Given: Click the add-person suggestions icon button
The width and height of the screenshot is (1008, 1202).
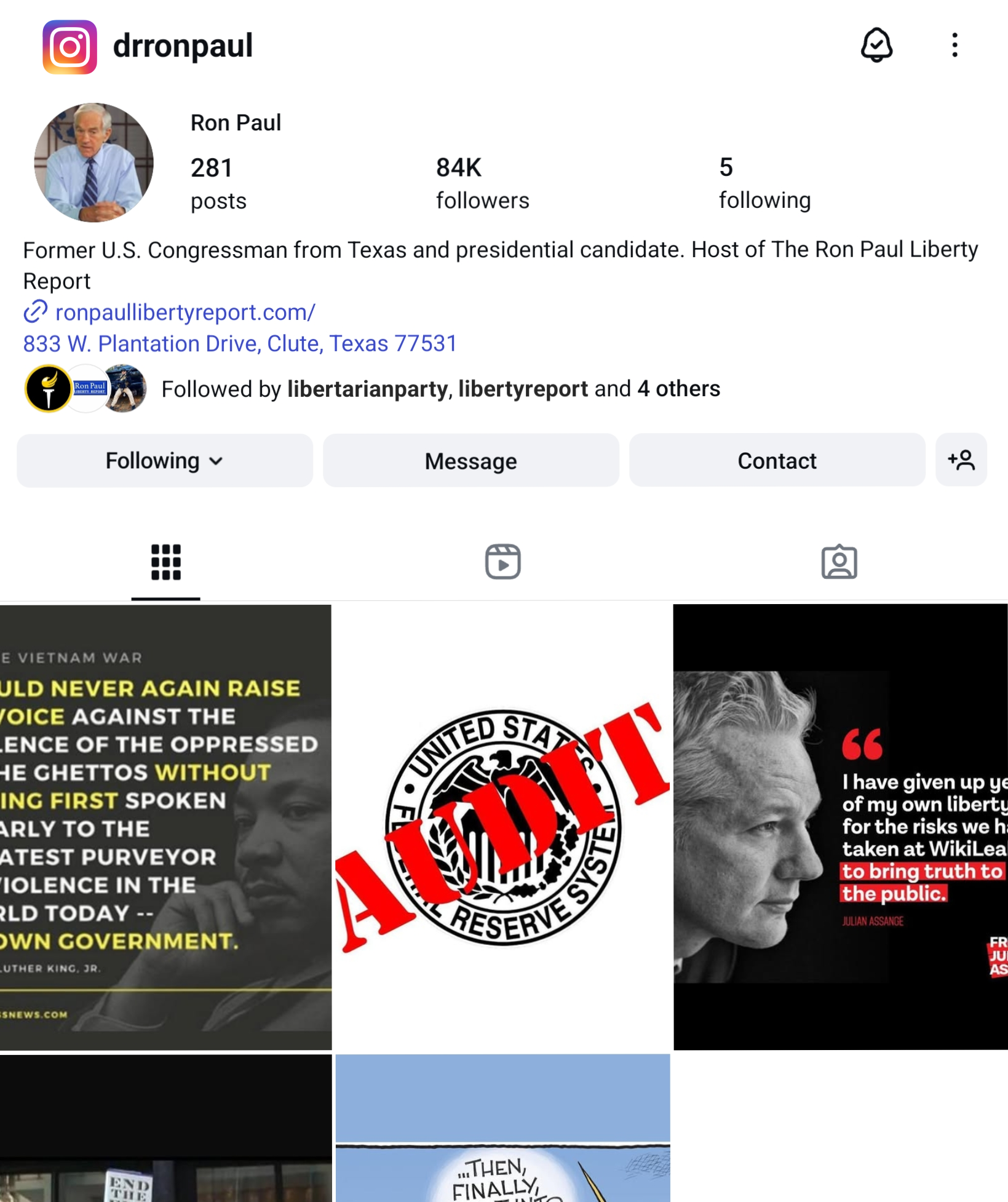Looking at the screenshot, I should coord(961,460).
